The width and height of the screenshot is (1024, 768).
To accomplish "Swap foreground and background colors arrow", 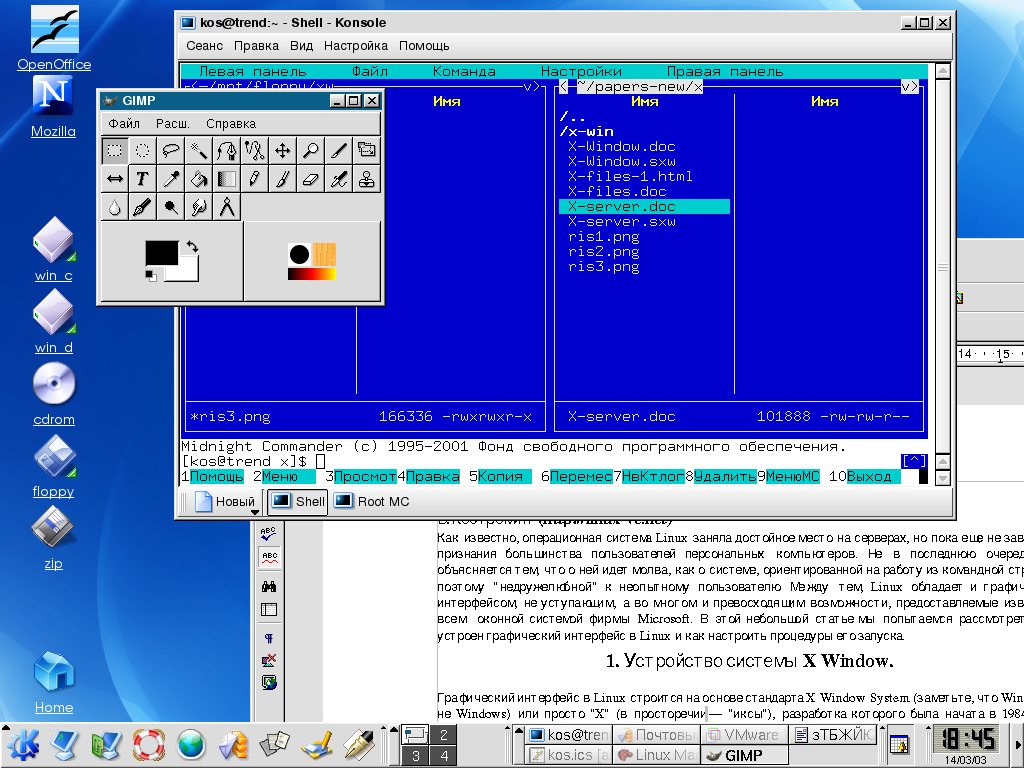I will [192, 246].
